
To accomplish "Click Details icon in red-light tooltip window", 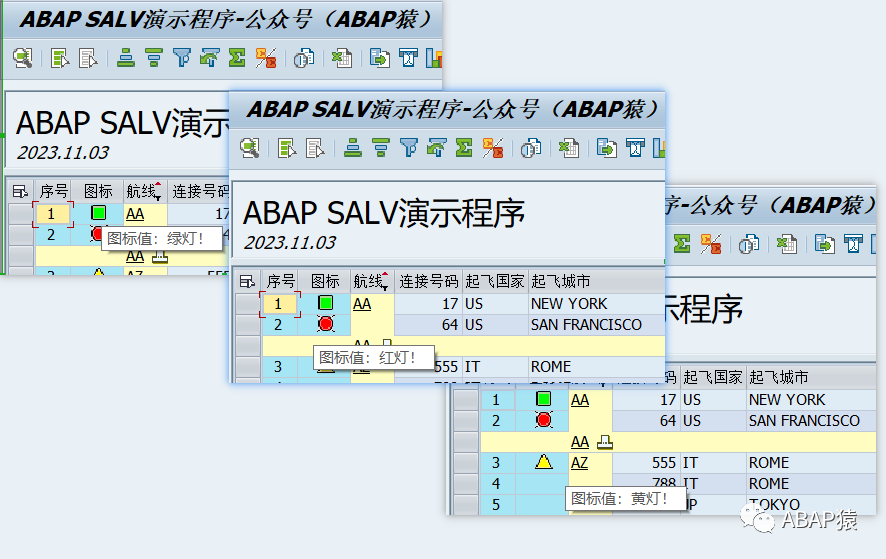I will pos(249,148).
